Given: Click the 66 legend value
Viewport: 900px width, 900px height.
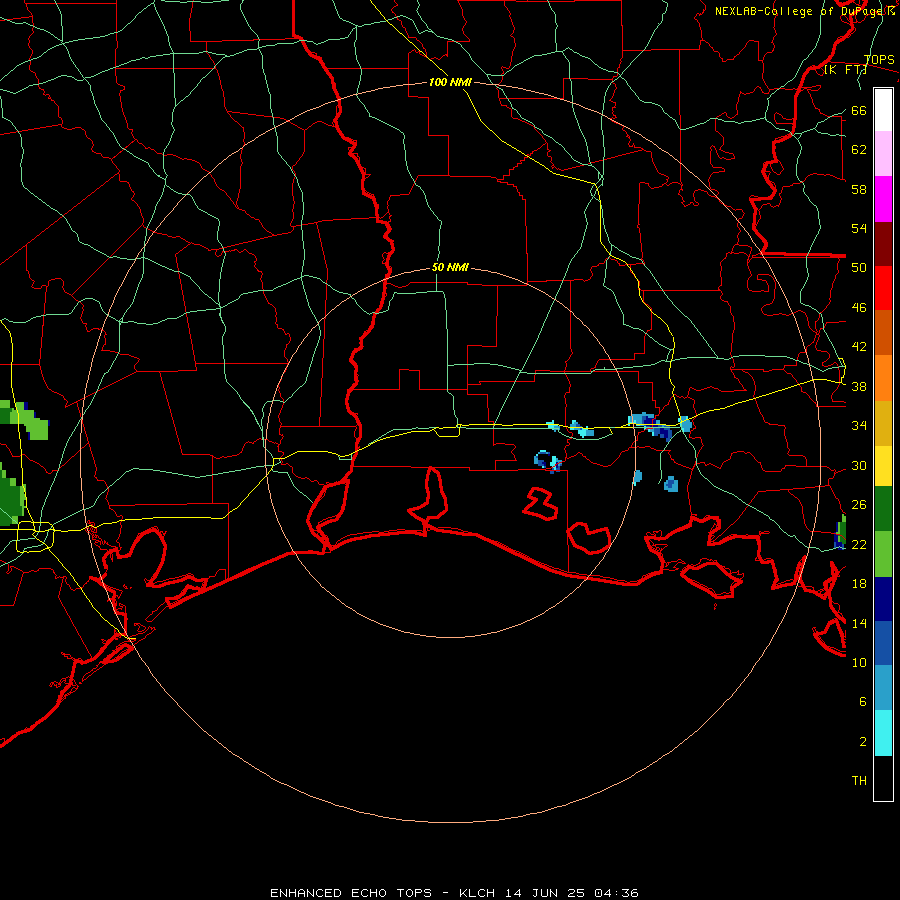Looking at the screenshot, I should 859,110.
